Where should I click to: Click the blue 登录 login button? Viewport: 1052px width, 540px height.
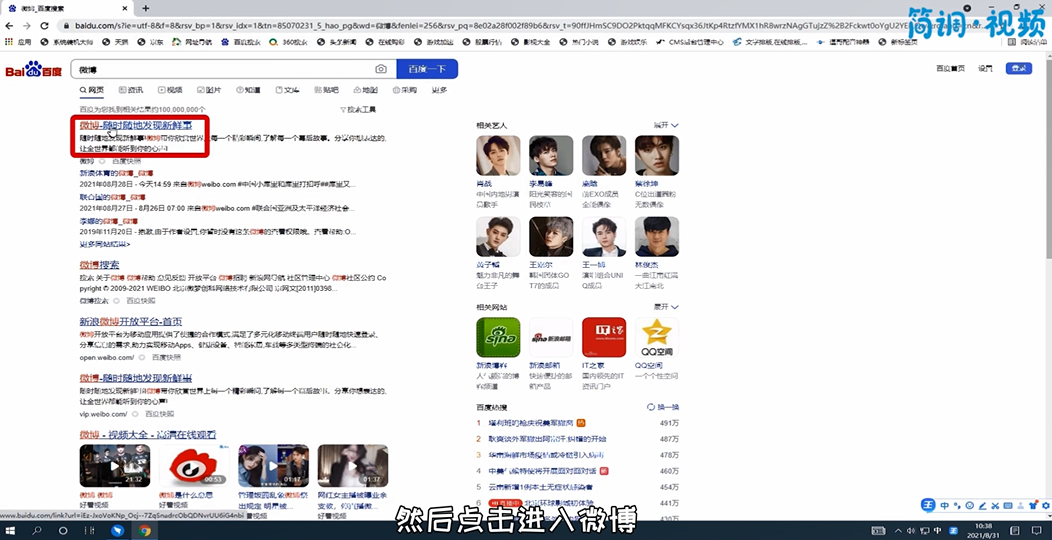point(1018,69)
